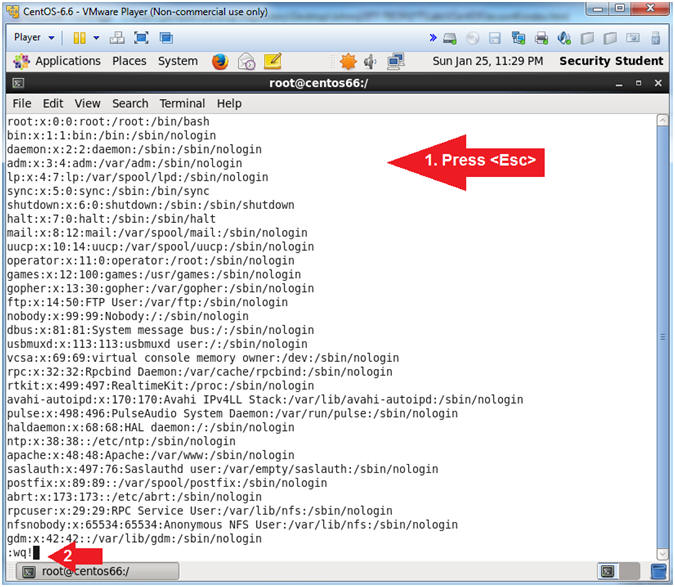
Task: Click the hard disk device icon in VMware toolbar
Action: (x=450, y=38)
